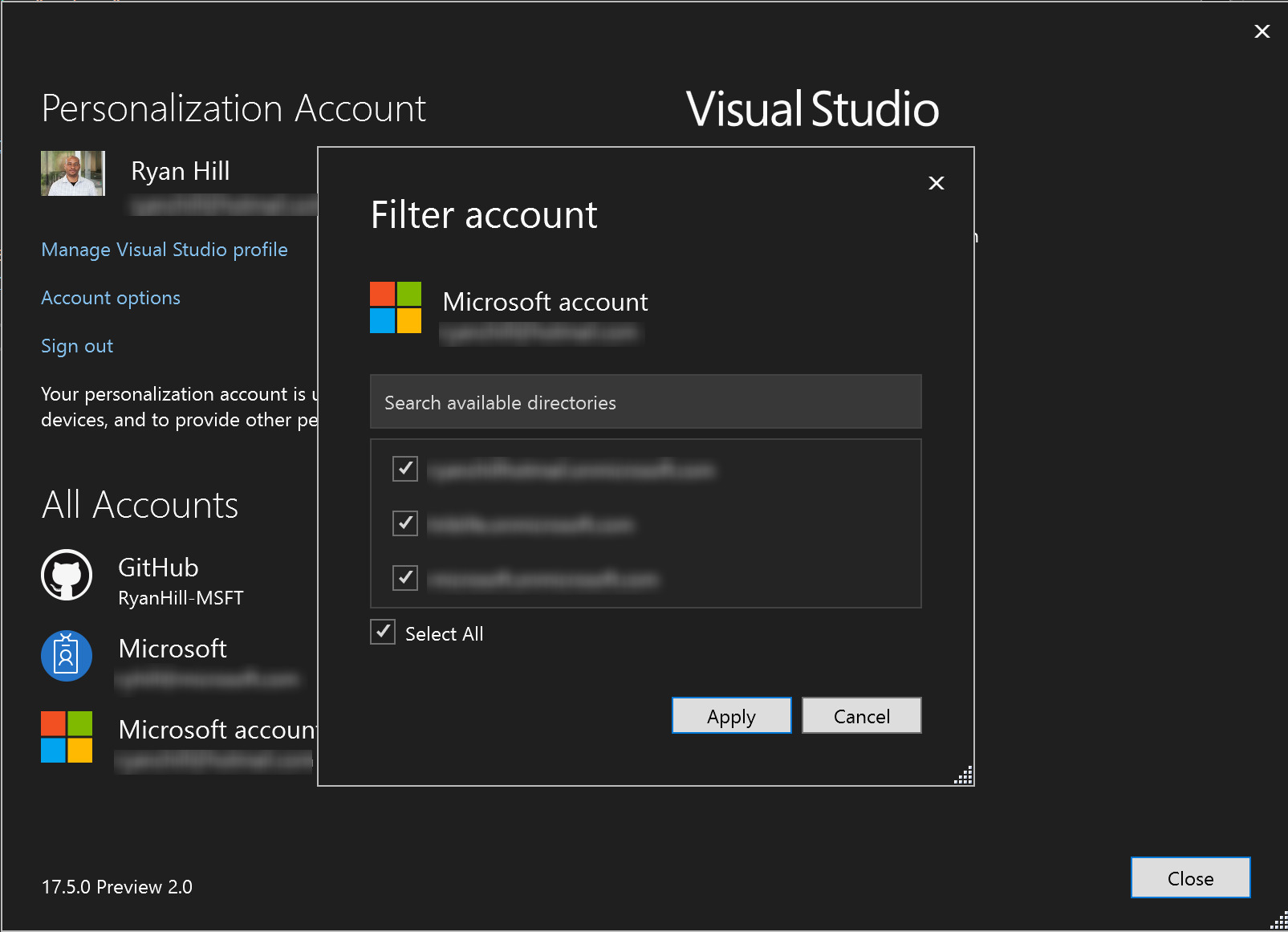
Task: Click the Microsoft account heading in dialog
Action: [x=546, y=302]
